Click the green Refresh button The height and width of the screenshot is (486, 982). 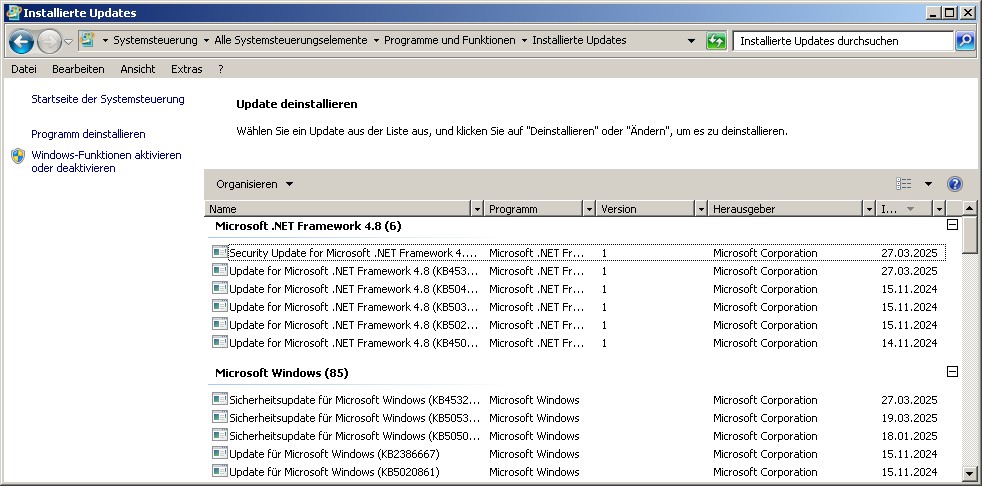click(716, 41)
